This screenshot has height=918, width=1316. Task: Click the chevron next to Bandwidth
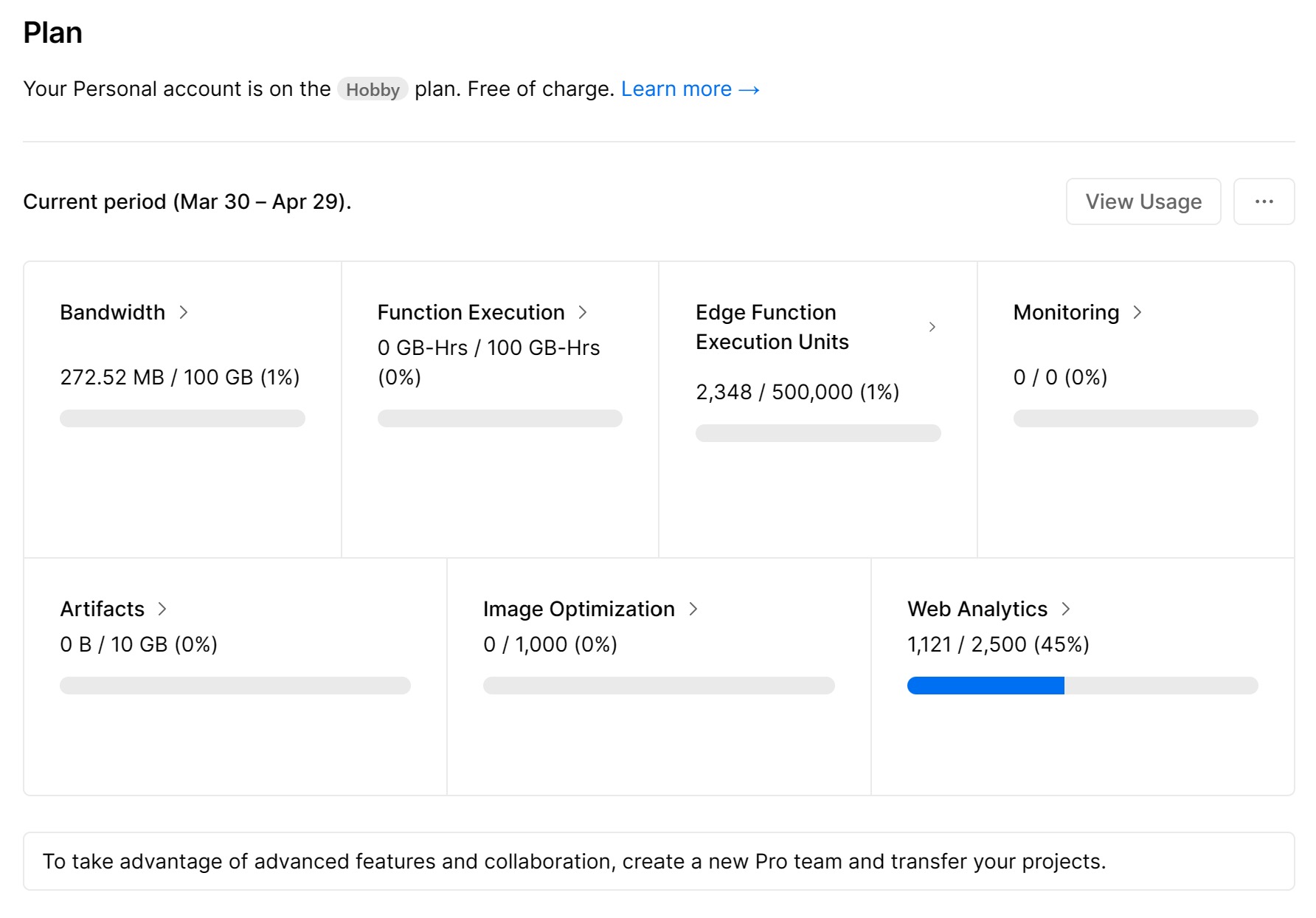(x=184, y=312)
